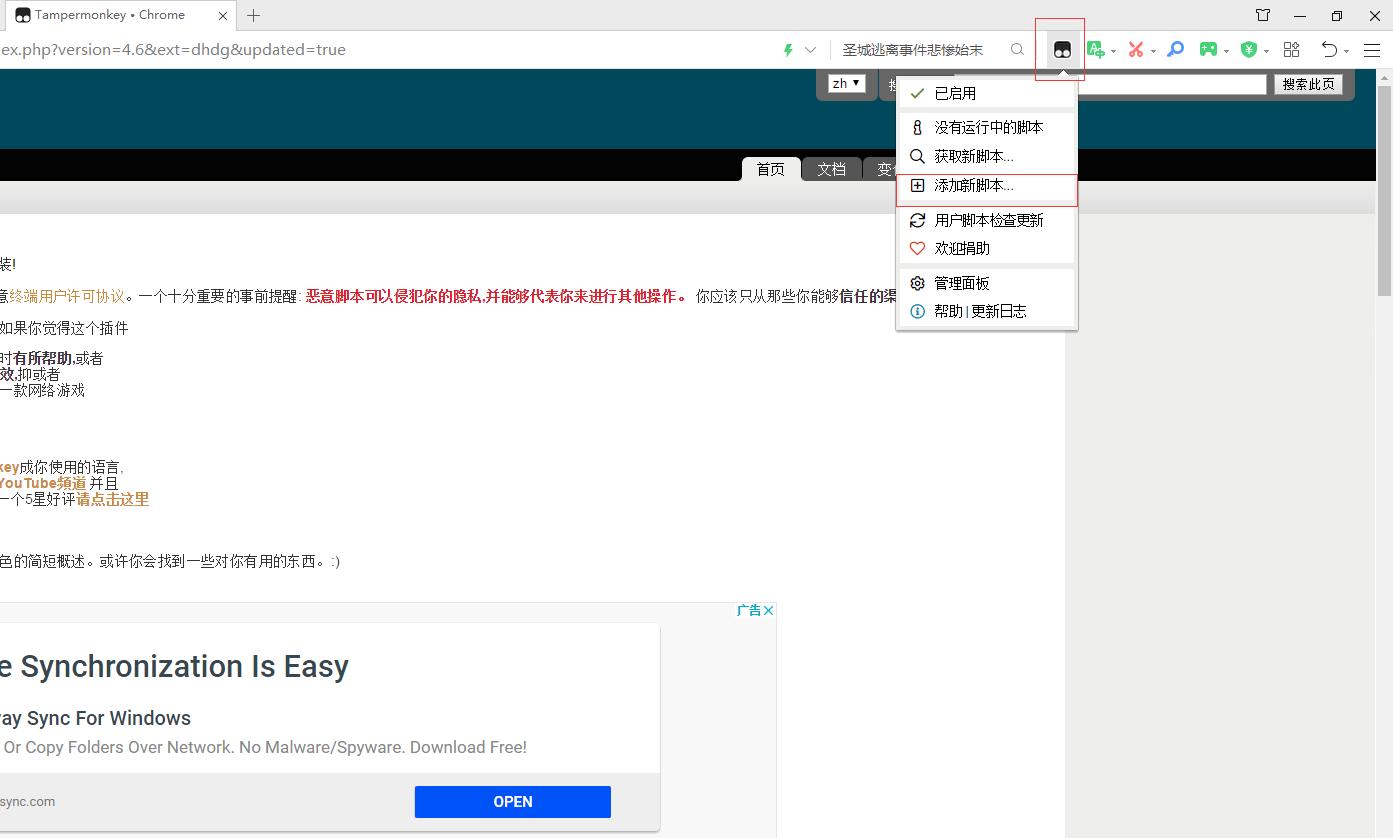This screenshot has width=1393, height=838.
Task: Expand the dropdown arrow beside the lightning icon
Action: coord(810,50)
